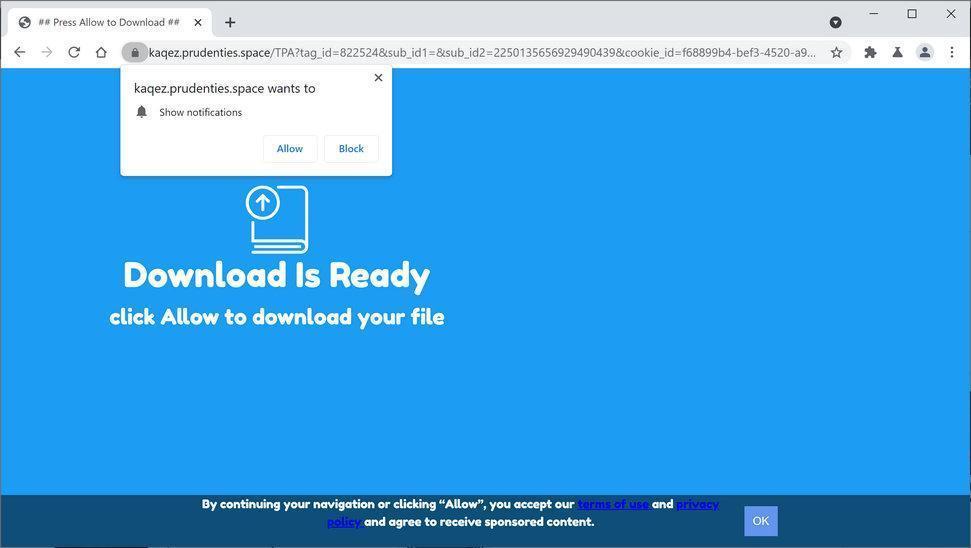Open the home page via house icon

coord(102,53)
